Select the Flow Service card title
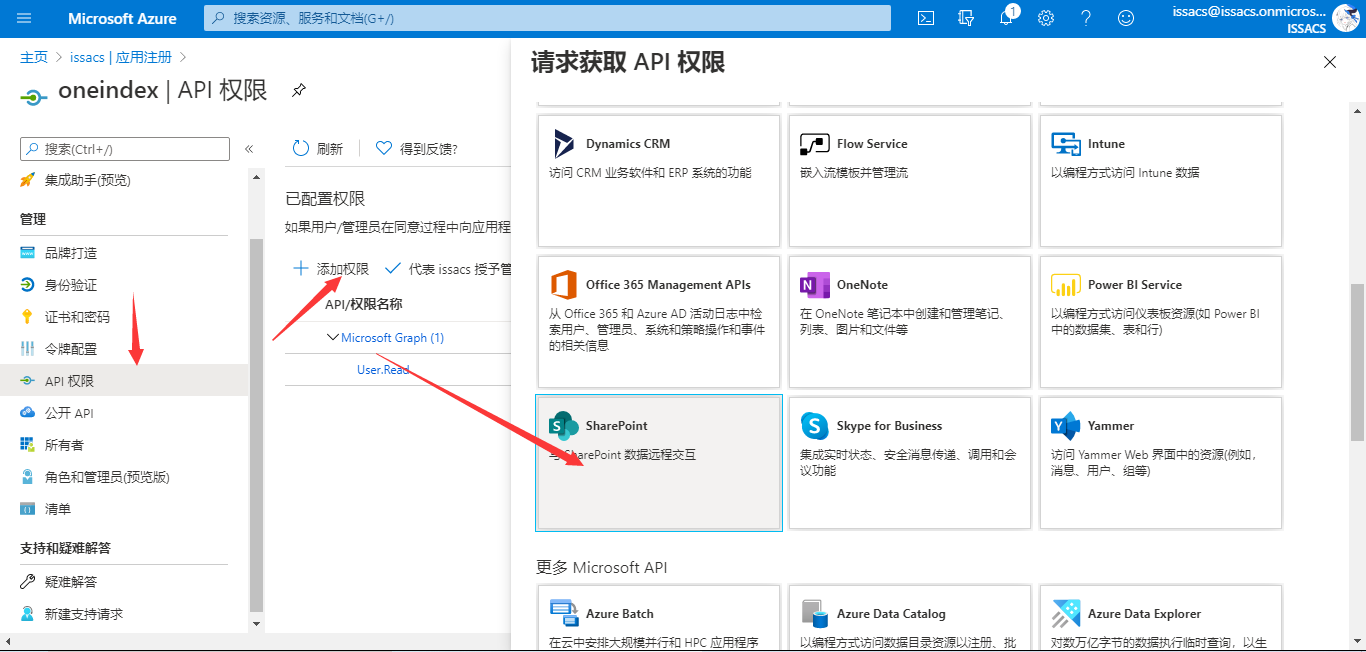The image size is (1366, 652). point(872,144)
